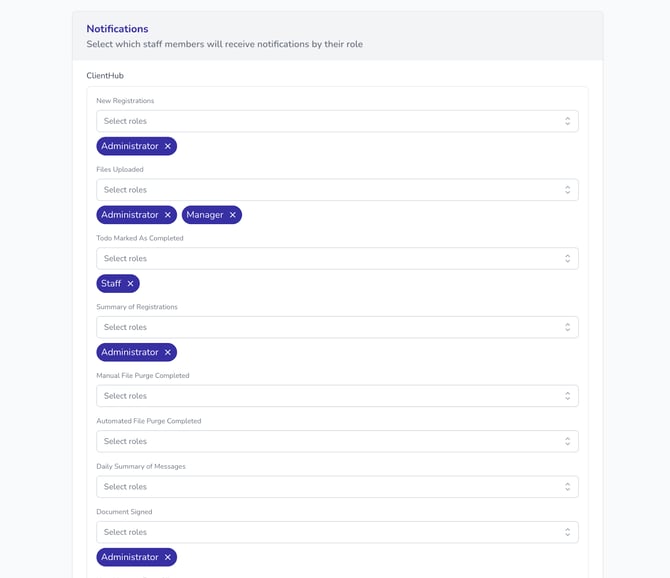Viewport: 670px width, 578px height.
Task: Open Daily Summary of Messages roles dropdown
Action: pos(330,487)
